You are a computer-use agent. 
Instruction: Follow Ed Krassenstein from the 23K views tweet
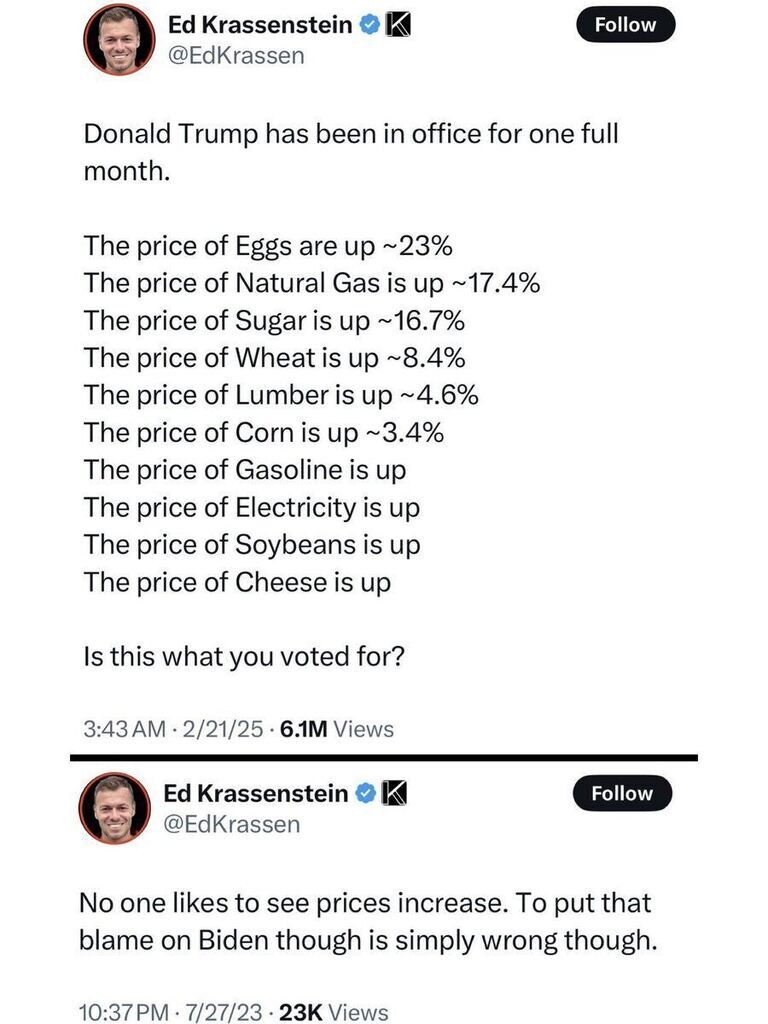[x=622, y=793]
